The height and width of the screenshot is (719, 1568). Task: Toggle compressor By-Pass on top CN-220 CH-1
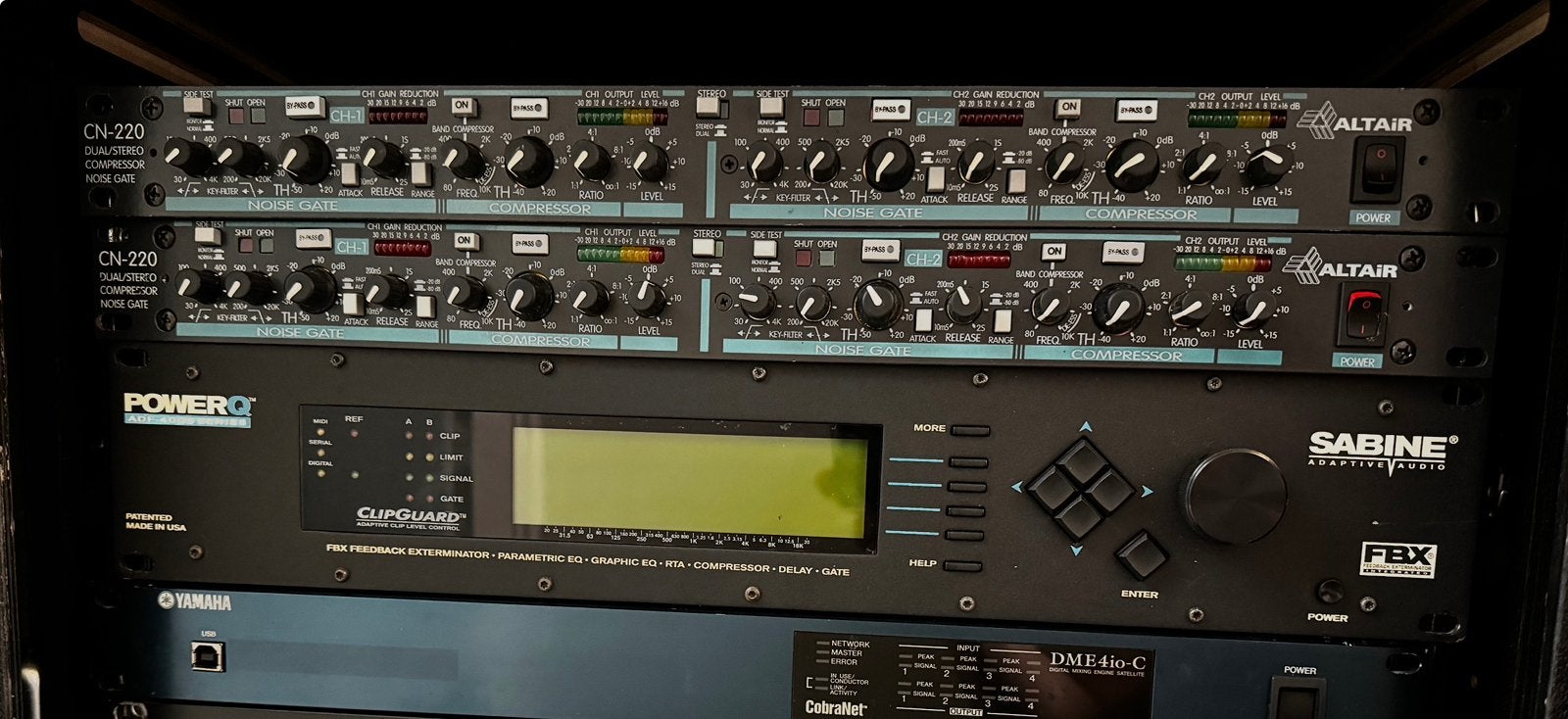[529, 108]
